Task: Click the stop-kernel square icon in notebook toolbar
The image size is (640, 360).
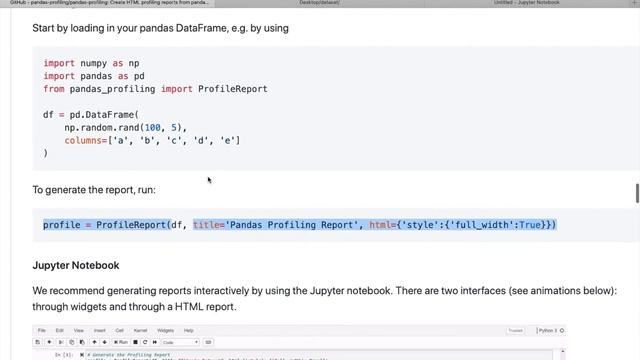Action: 136,342
